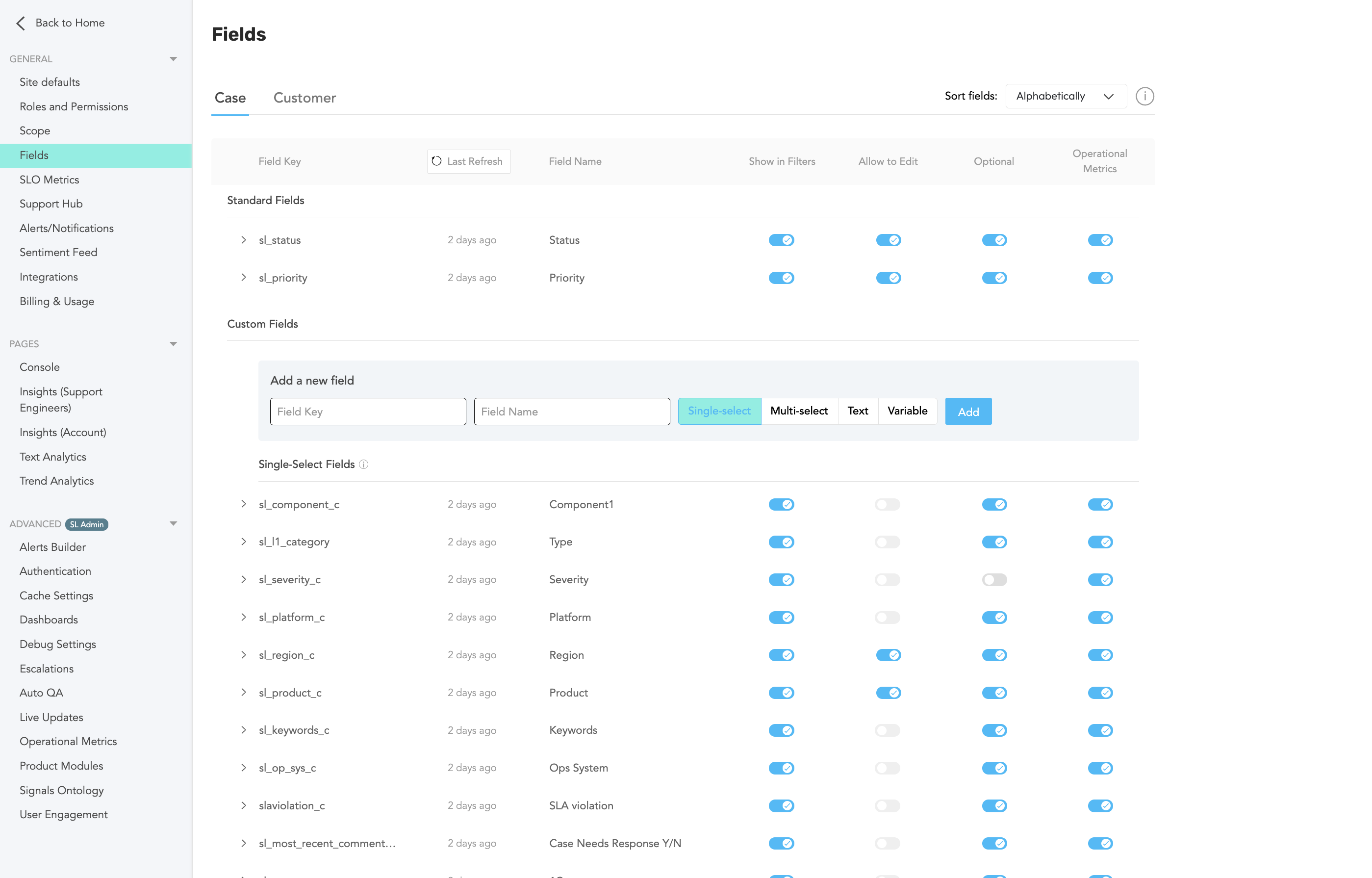Collapse the GENERAL section triangle
This screenshot has height=878, width=1372.
click(173, 59)
